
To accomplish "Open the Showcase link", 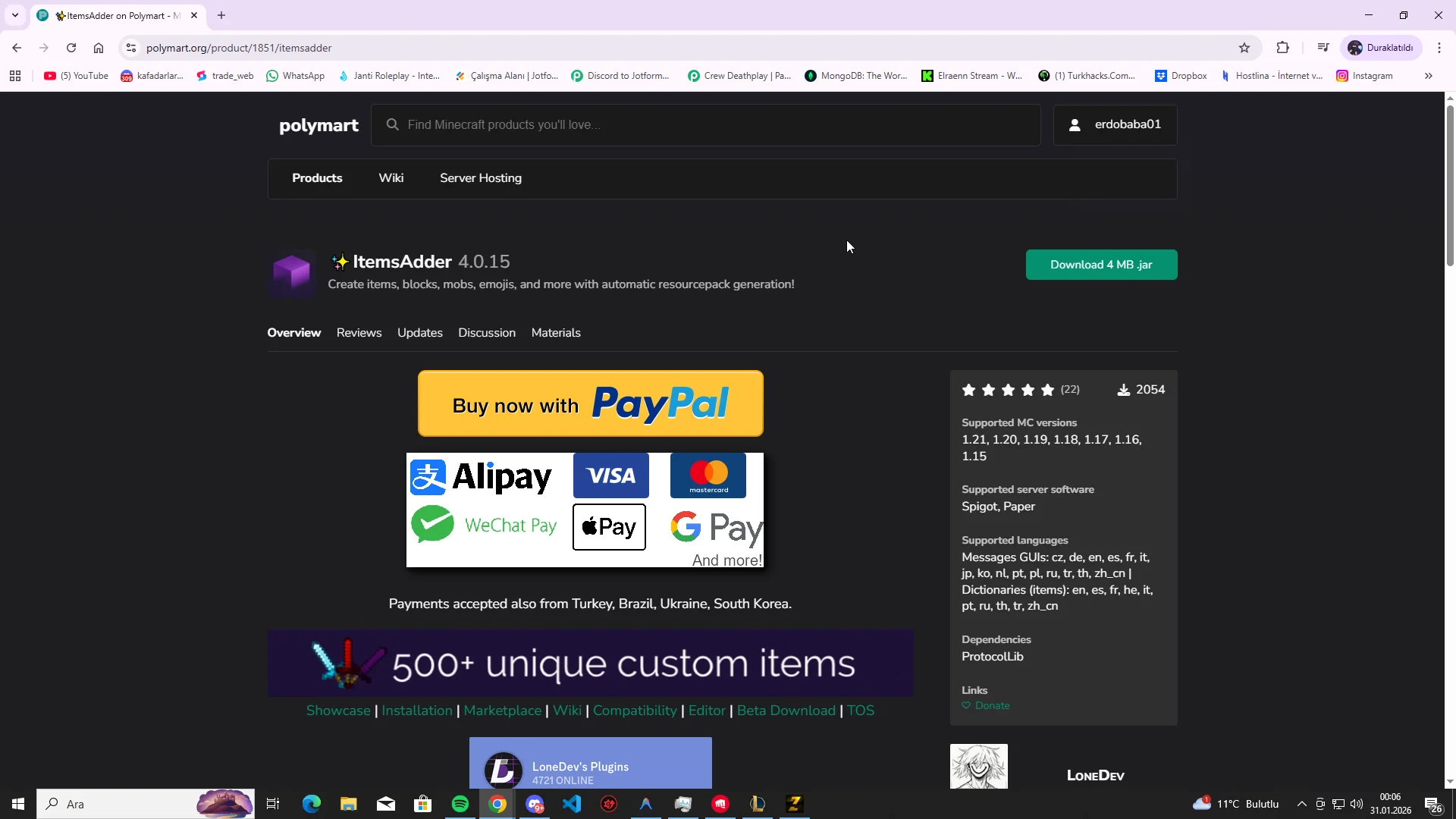I will 338,711.
